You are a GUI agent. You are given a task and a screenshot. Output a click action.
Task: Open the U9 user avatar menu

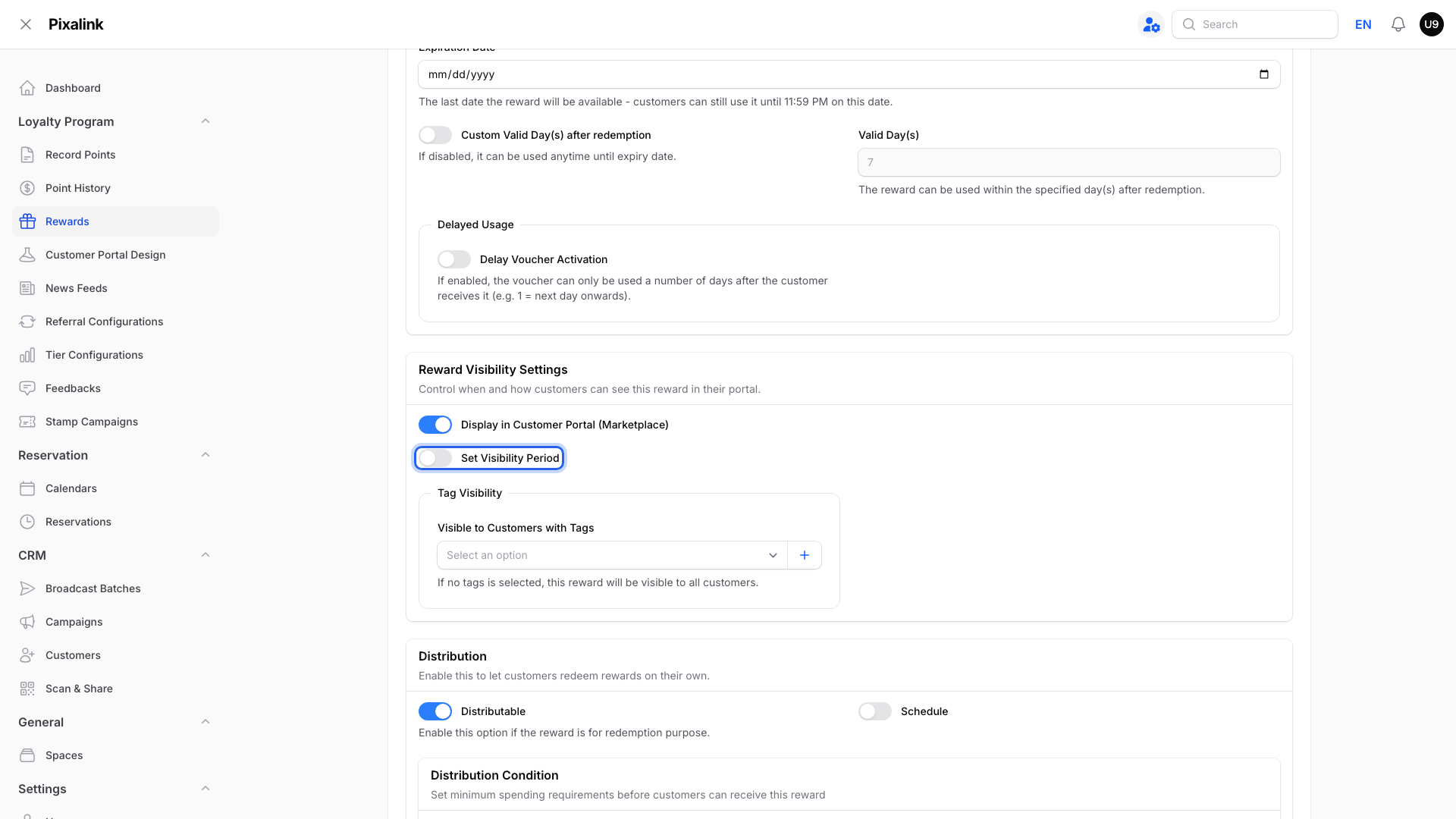click(x=1432, y=24)
